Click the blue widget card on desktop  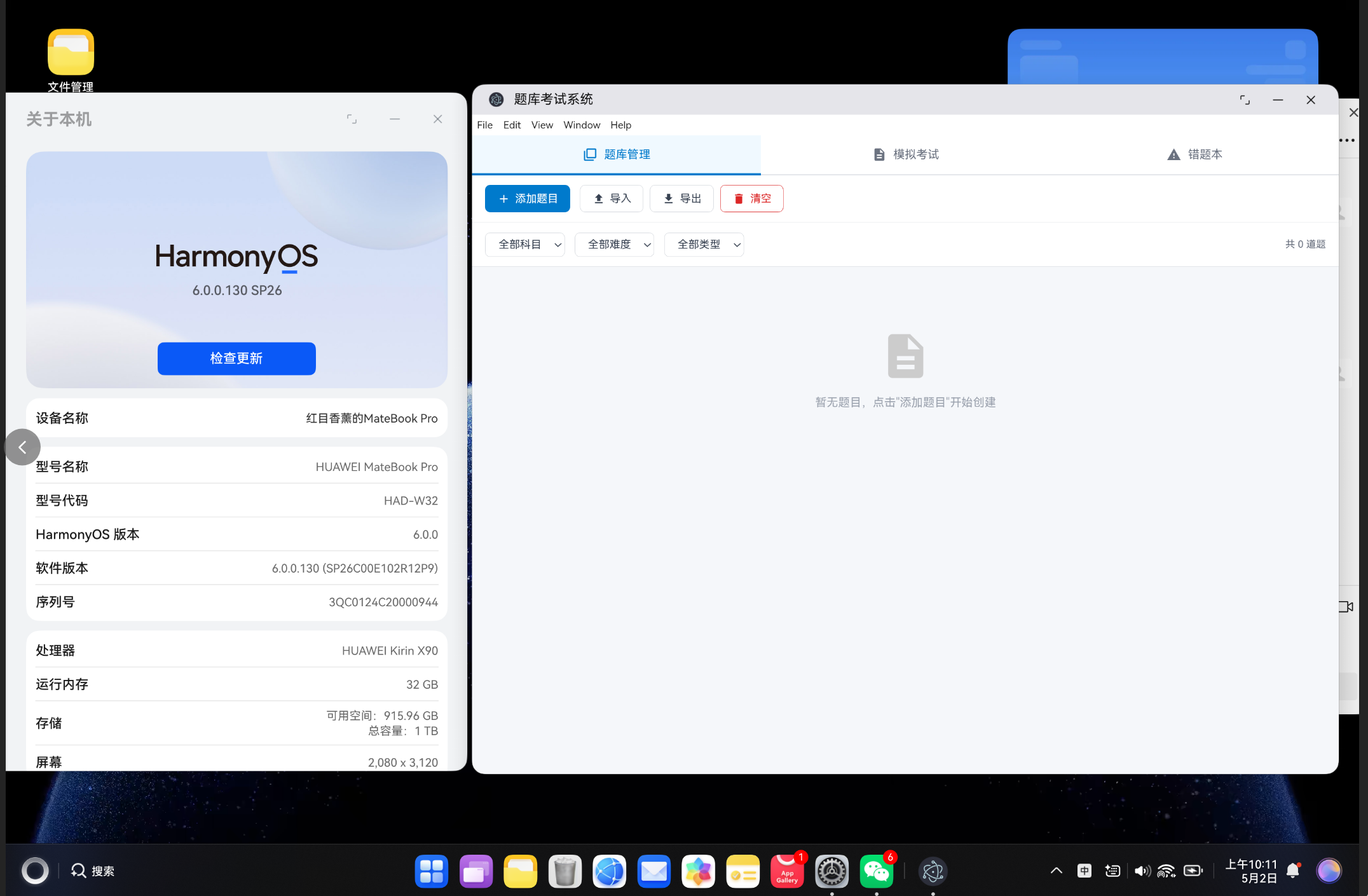point(1163,57)
